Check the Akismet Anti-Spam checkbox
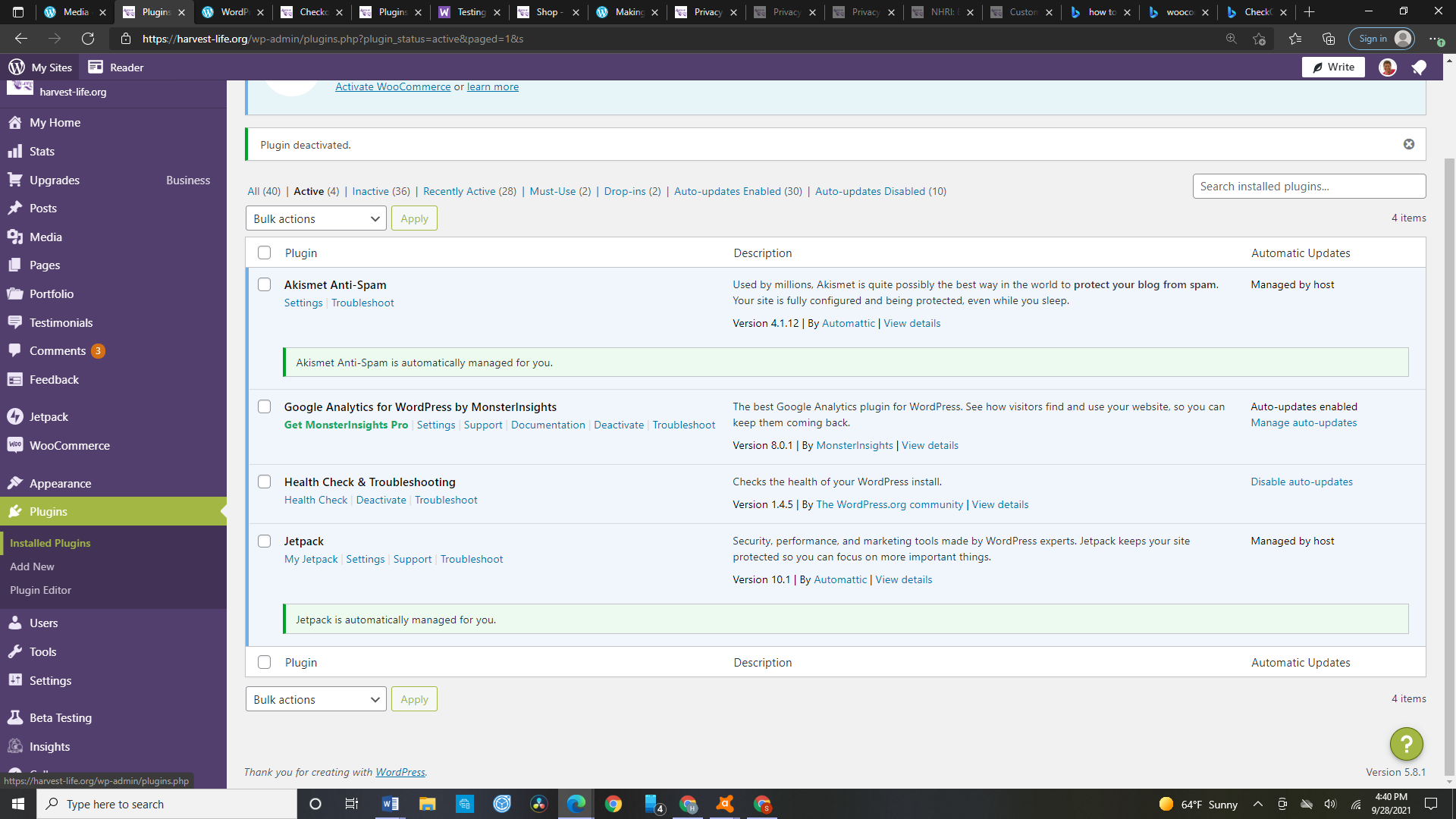This screenshot has width=1456, height=819. coord(264,284)
